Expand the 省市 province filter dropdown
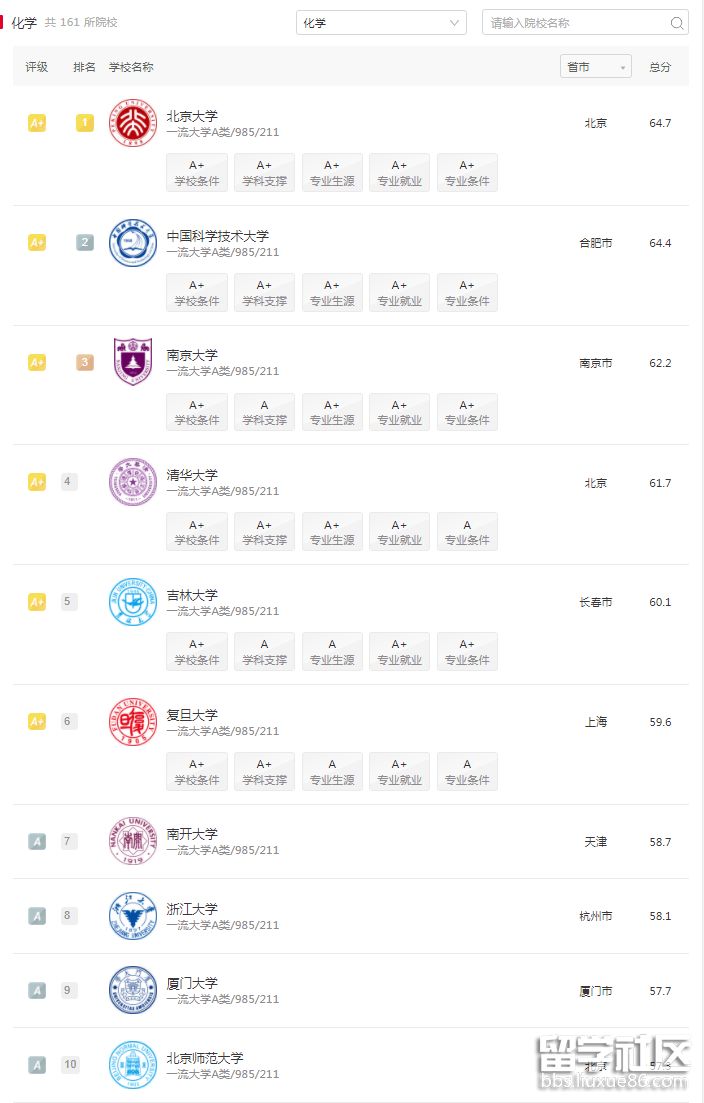 (595, 67)
